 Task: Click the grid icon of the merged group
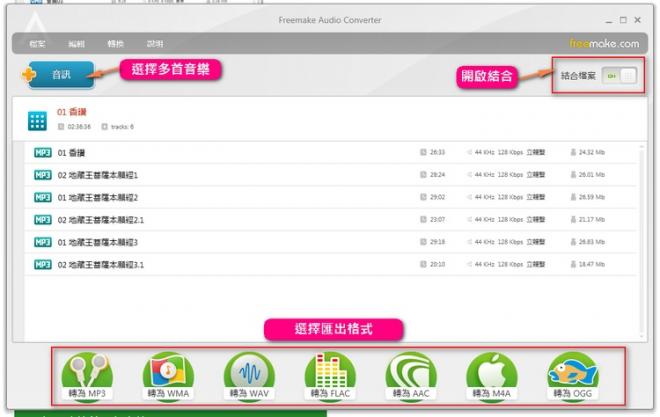(x=37, y=121)
